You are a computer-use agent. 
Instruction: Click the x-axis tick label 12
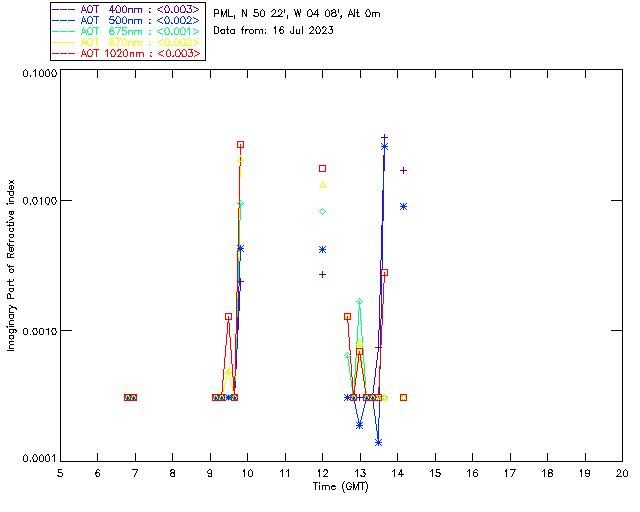(x=322, y=473)
